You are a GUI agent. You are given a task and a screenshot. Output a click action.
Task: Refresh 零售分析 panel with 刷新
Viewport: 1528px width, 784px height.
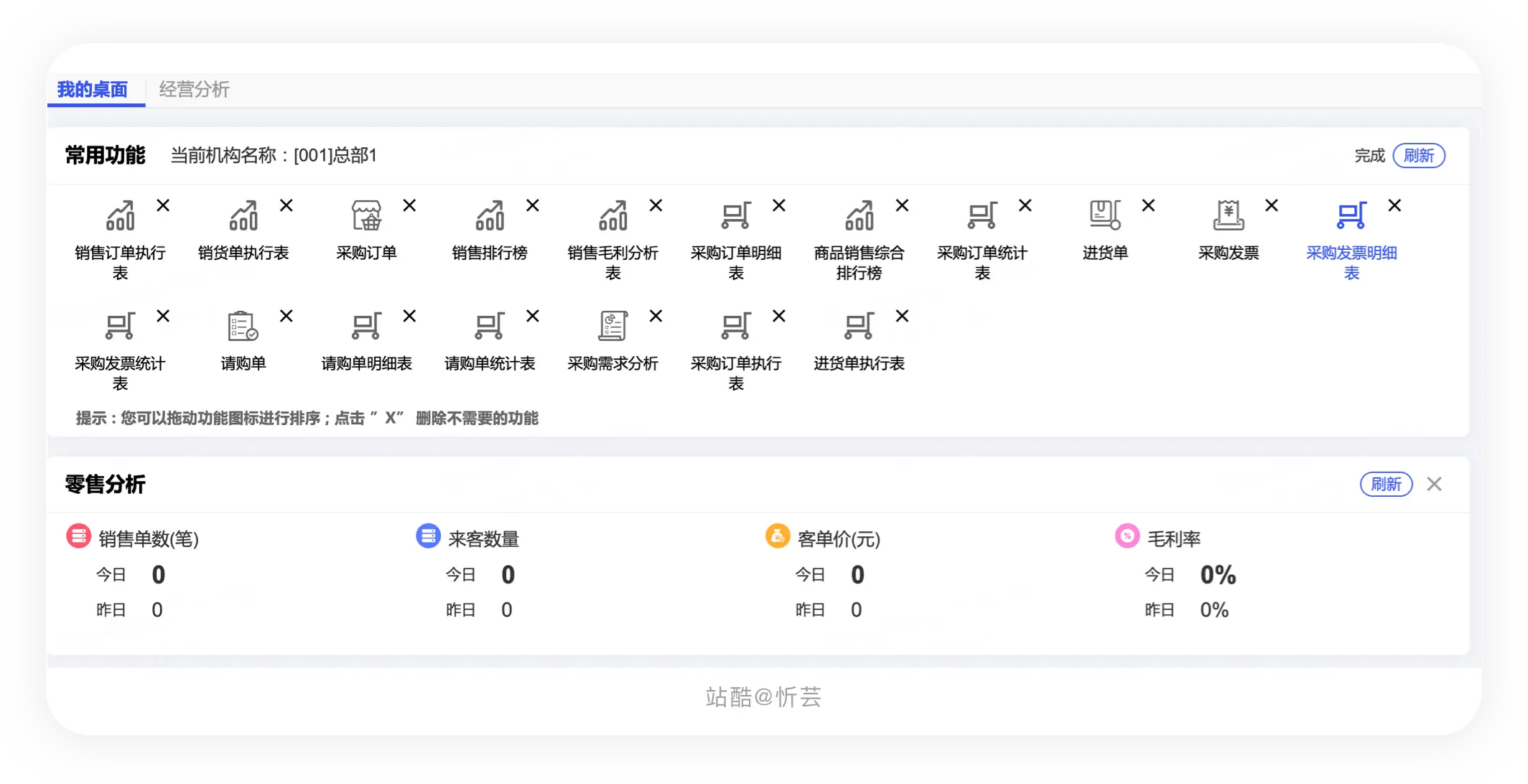pyautogui.click(x=1386, y=484)
